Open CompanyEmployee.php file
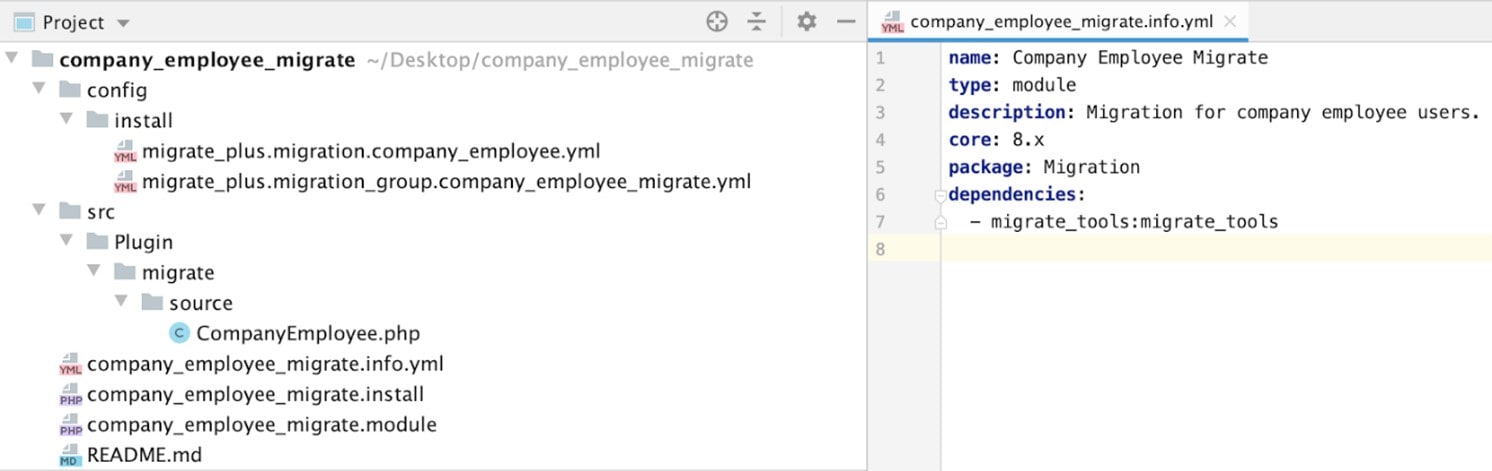This screenshot has width=1492, height=471. click(x=308, y=333)
